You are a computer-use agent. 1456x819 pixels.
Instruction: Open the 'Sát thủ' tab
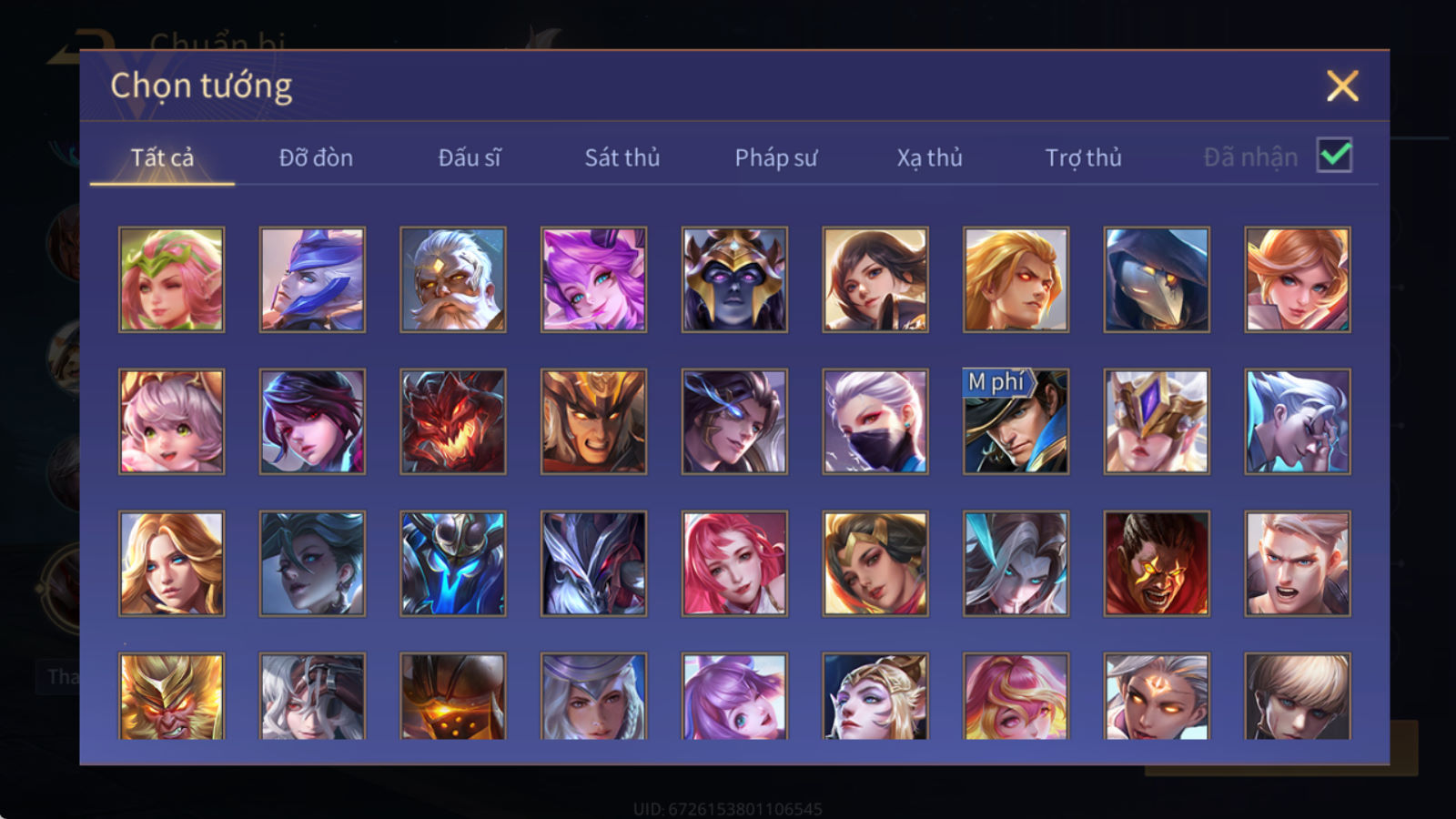point(622,157)
